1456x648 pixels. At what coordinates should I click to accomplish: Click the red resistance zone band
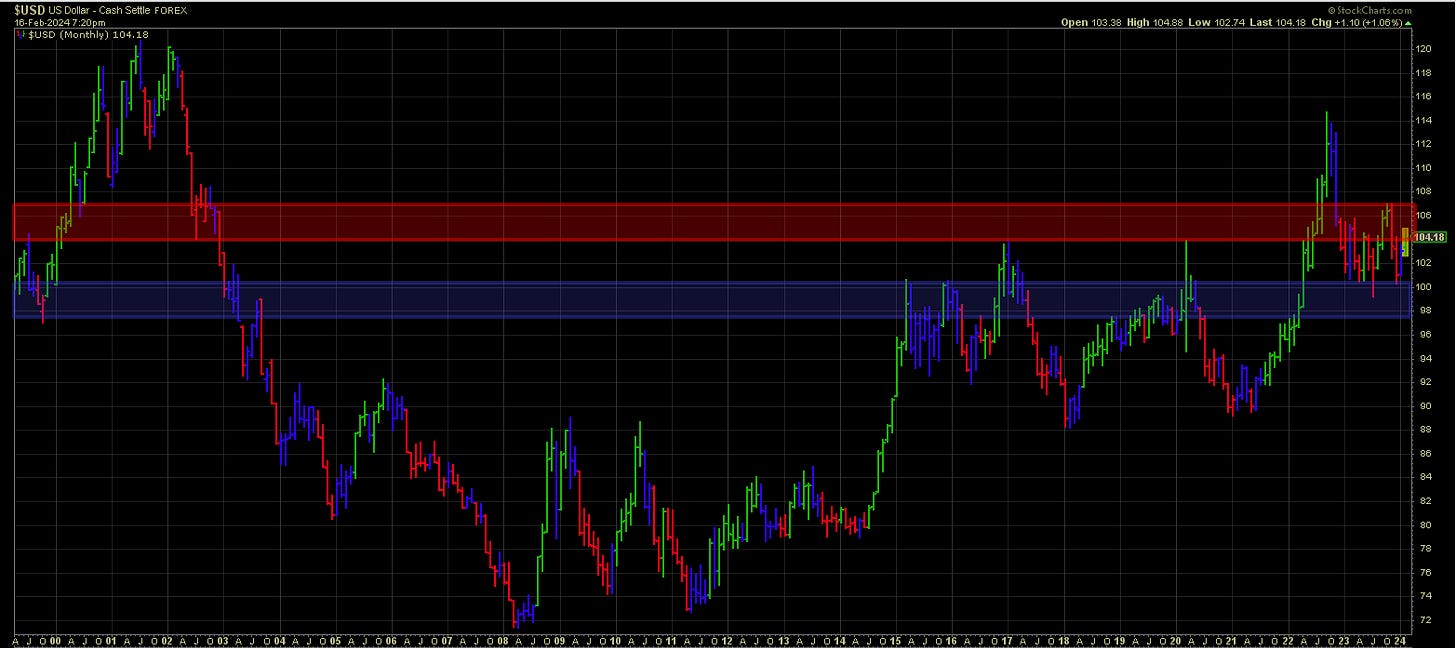pyautogui.click(x=712, y=222)
